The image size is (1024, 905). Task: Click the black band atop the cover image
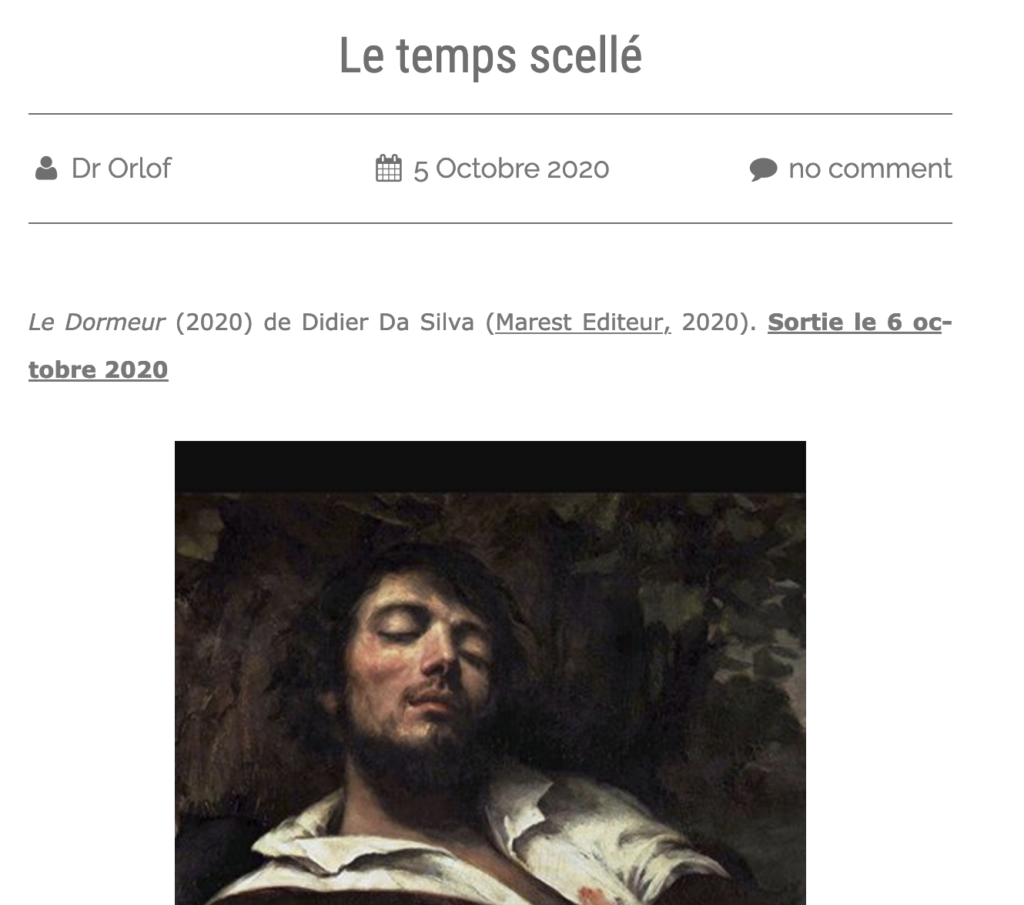point(490,466)
